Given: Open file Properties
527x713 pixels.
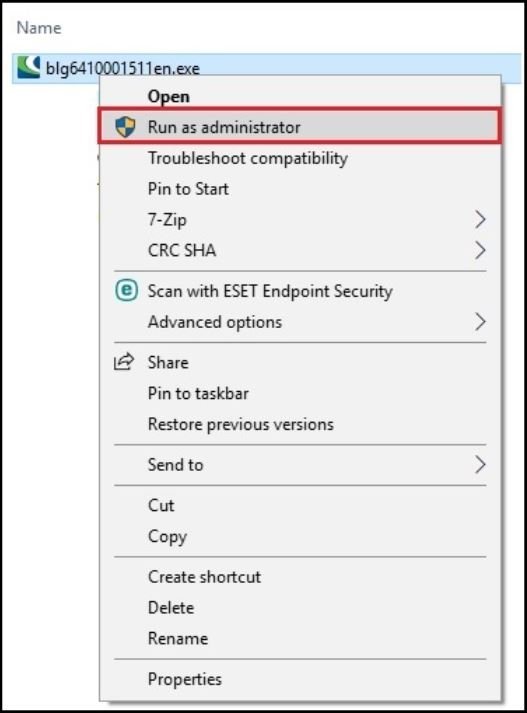Looking at the screenshot, I should [300, 679].
